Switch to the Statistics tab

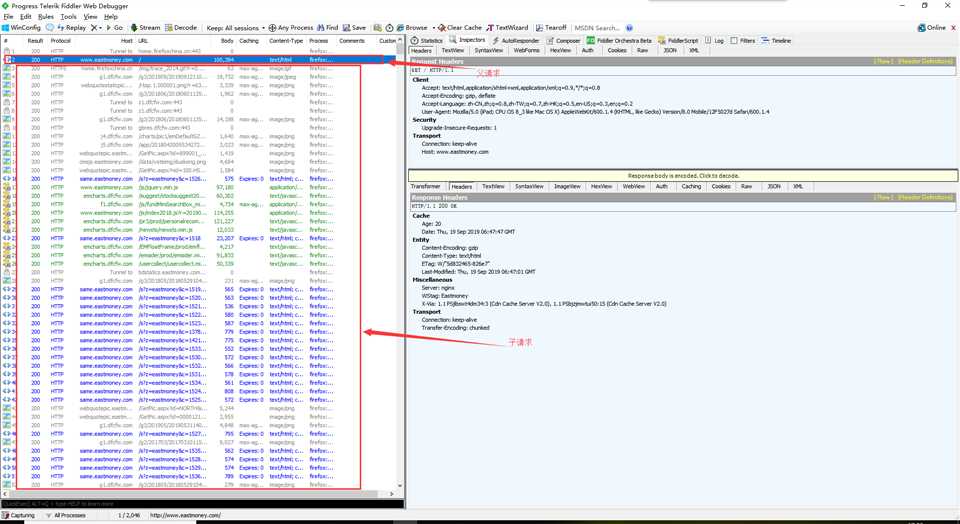click(x=427, y=40)
